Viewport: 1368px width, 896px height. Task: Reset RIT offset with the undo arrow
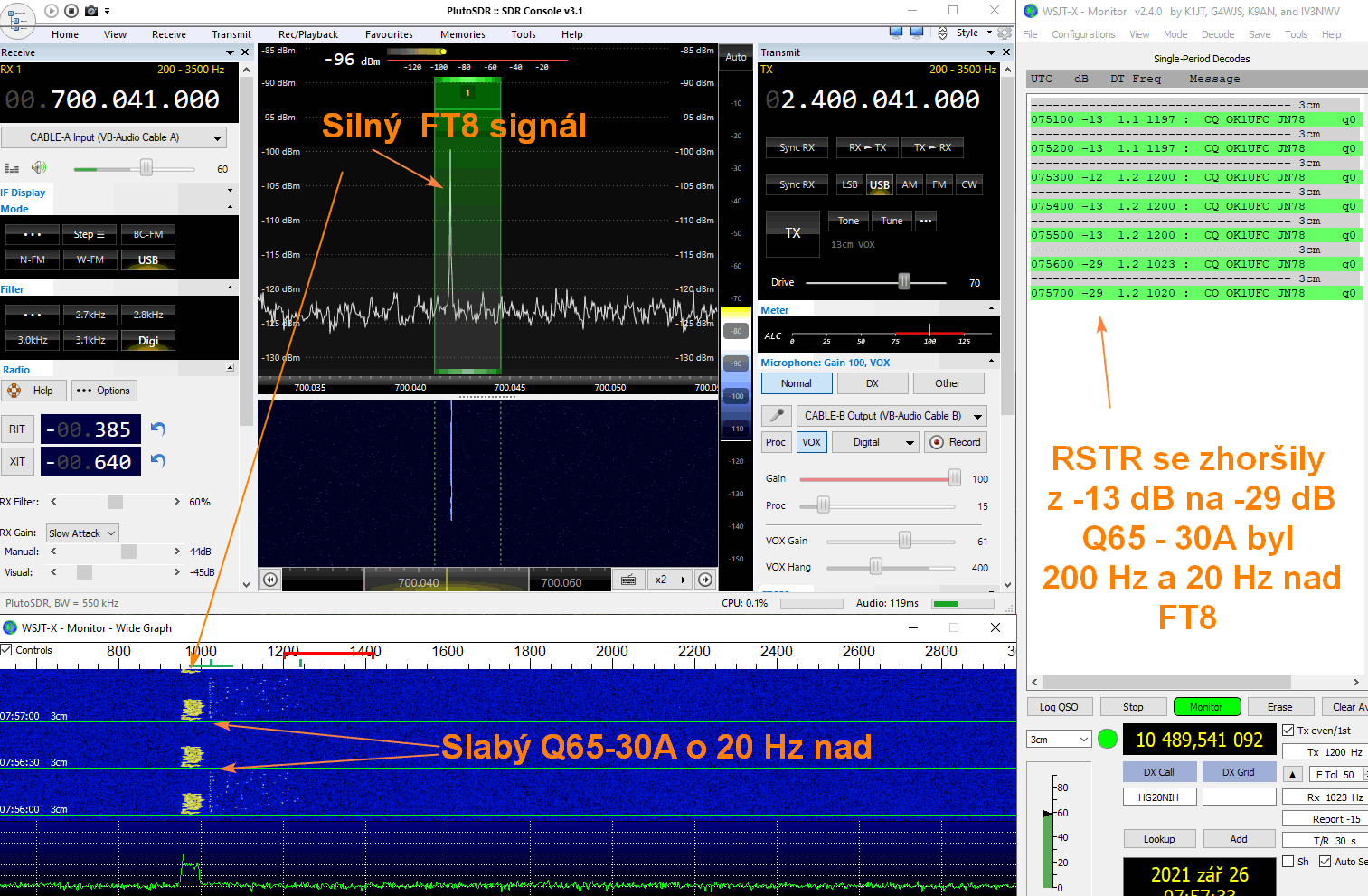click(158, 429)
